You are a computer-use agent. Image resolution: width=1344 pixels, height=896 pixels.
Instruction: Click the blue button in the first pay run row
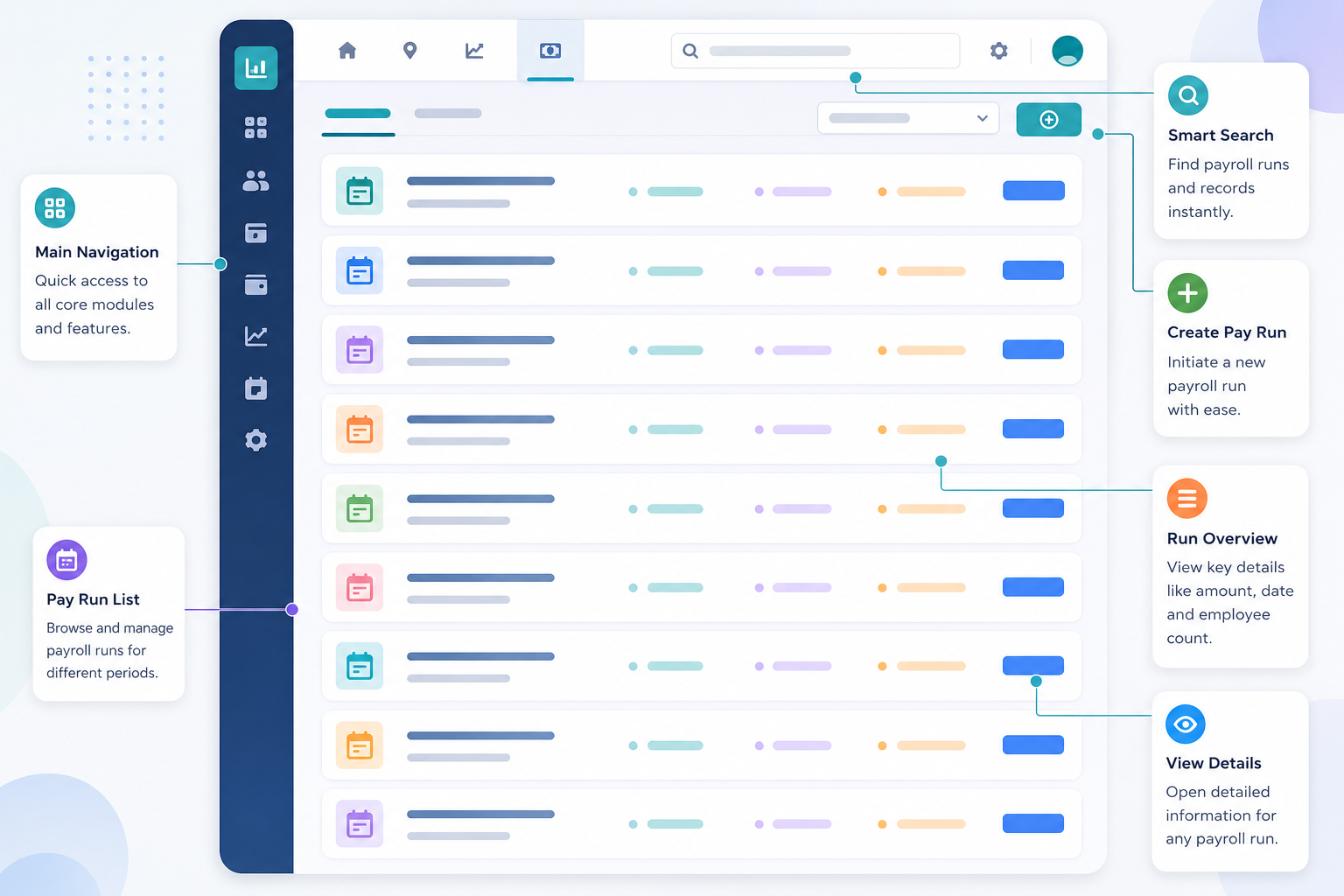(1033, 191)
